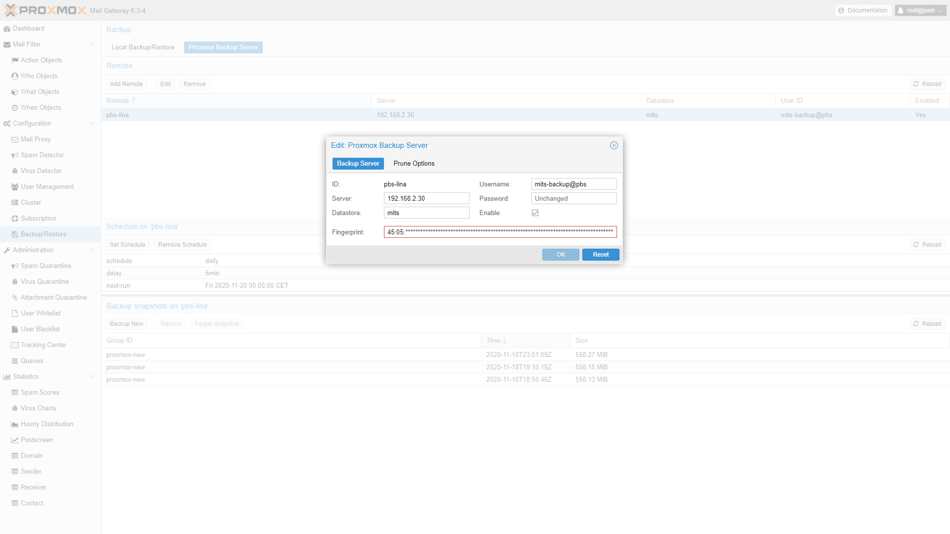Select the Backup Server tab in the dialog
This screenshot has height=534, width=950.
pos(358,164)
